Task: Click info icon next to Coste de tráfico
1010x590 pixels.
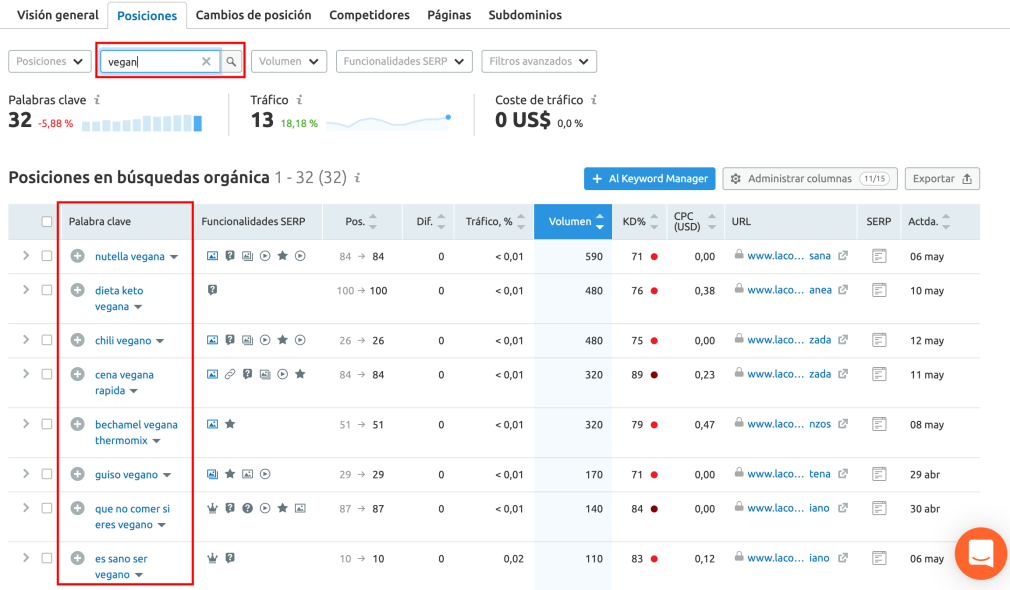Action: tap(594, 100)
